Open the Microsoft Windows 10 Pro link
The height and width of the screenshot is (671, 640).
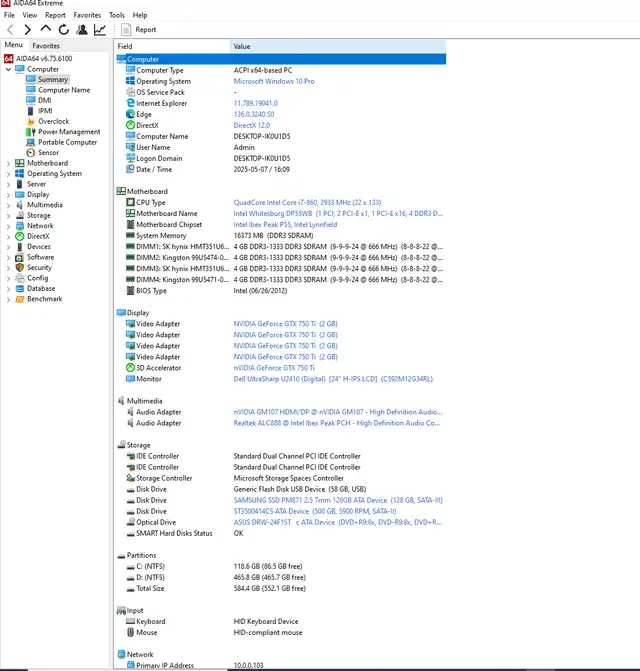pos(274,81)
